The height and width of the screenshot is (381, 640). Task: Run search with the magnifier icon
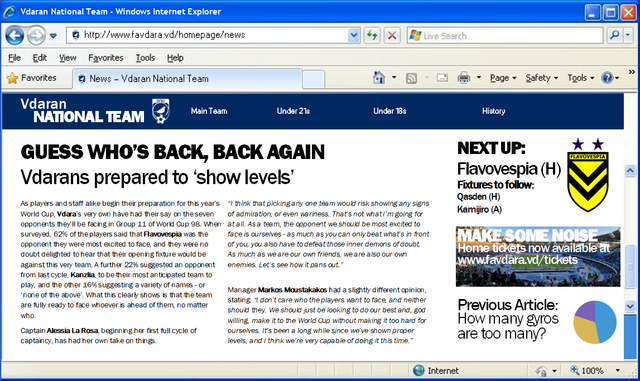coord(614,36)
